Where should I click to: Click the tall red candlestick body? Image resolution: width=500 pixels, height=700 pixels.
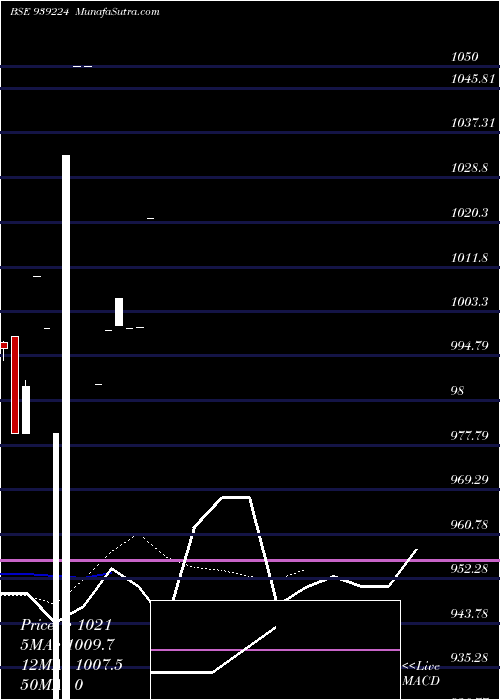tap(15, 385)
